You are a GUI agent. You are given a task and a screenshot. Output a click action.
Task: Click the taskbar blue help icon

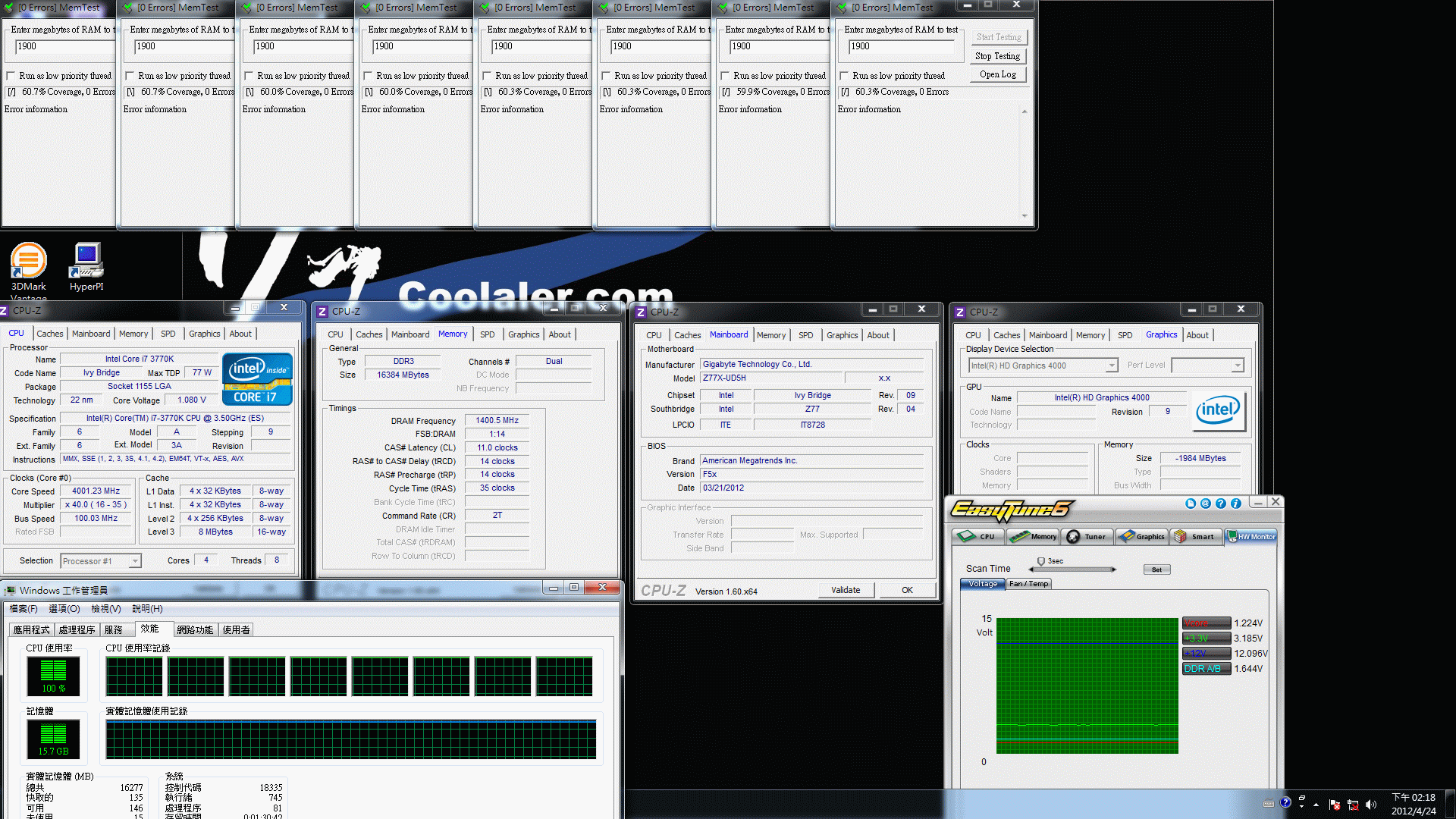[1285, 802]
